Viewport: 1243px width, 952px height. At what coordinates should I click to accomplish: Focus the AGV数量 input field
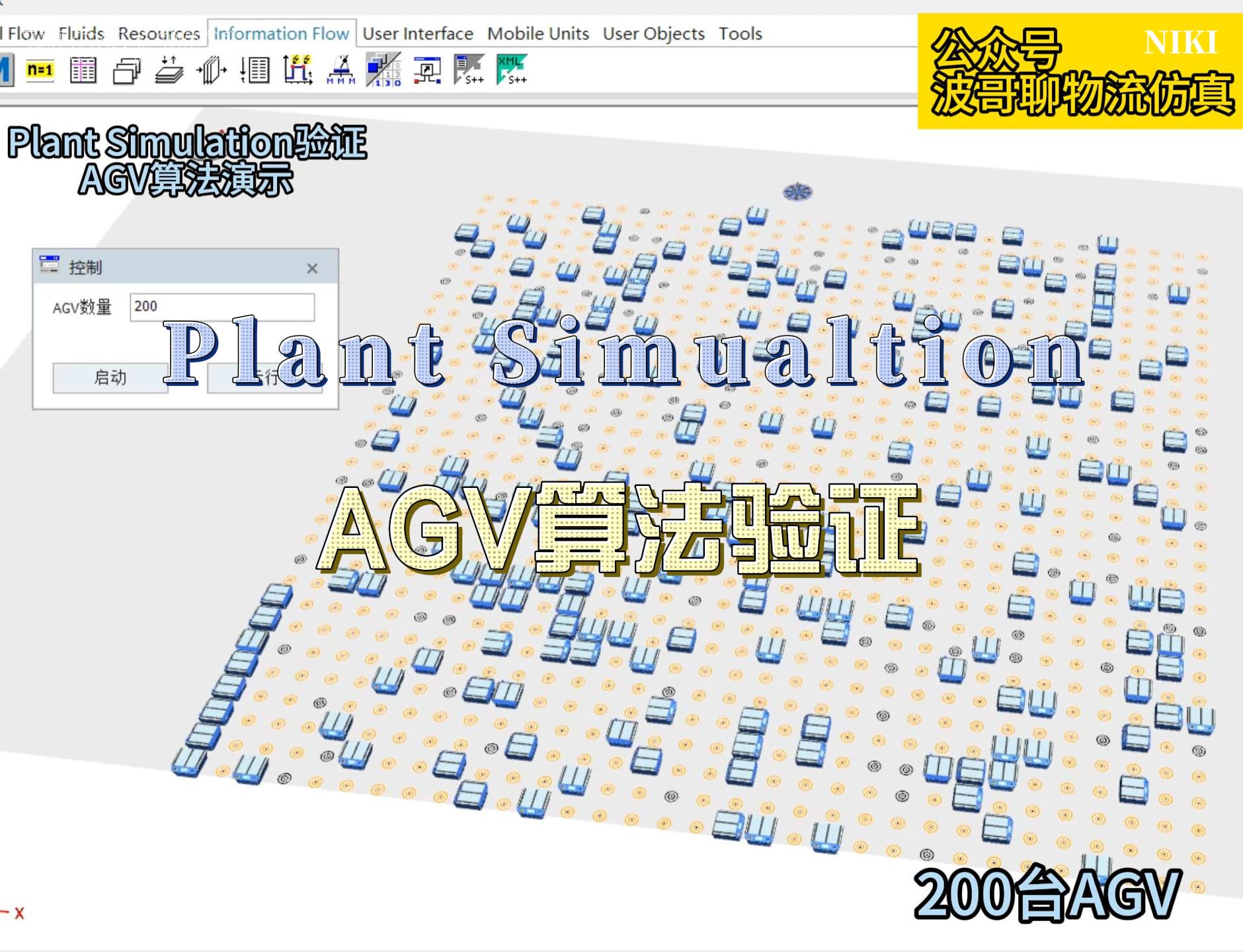[x=222, y=307]
